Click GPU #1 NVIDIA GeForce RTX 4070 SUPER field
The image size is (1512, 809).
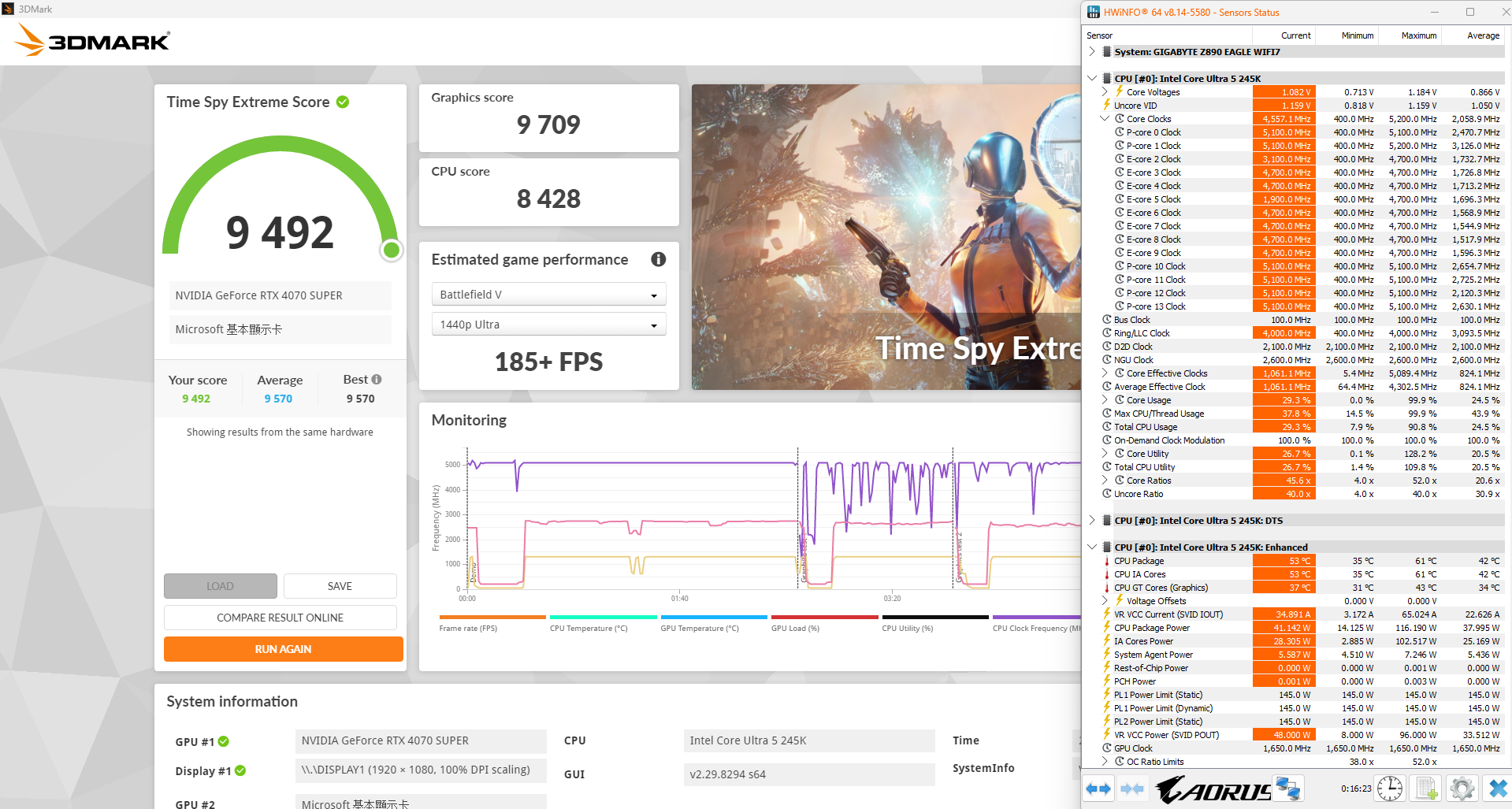point(421,741)
